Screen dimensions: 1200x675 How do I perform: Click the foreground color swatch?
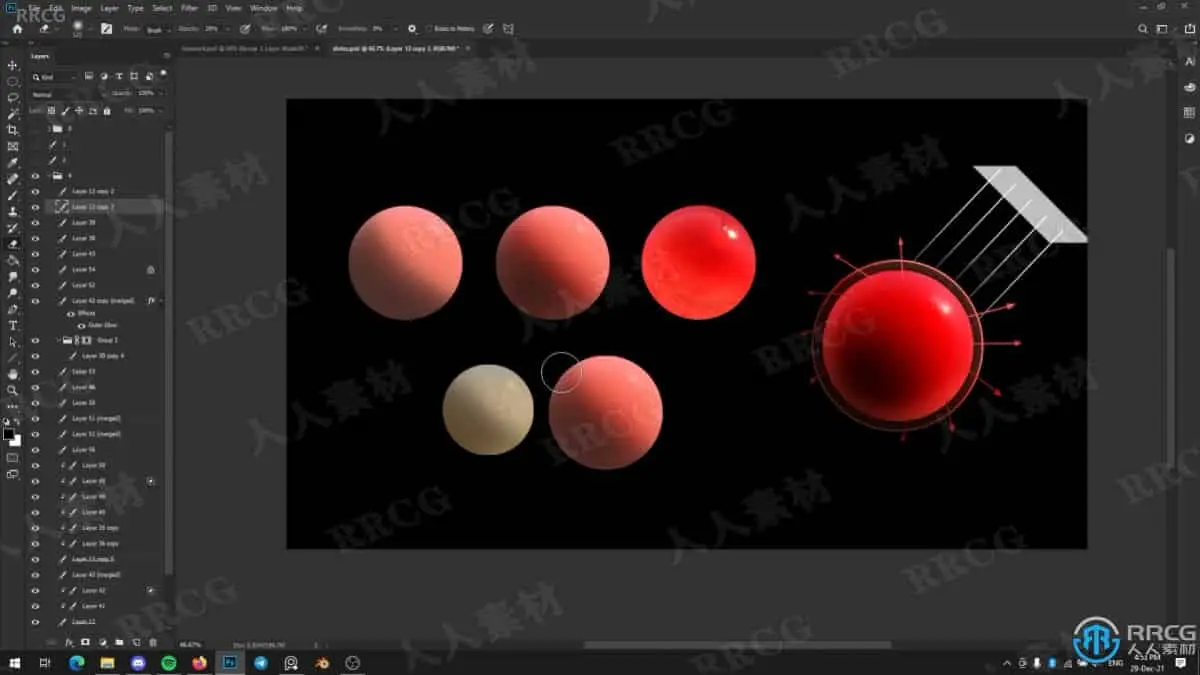[7, 433]
